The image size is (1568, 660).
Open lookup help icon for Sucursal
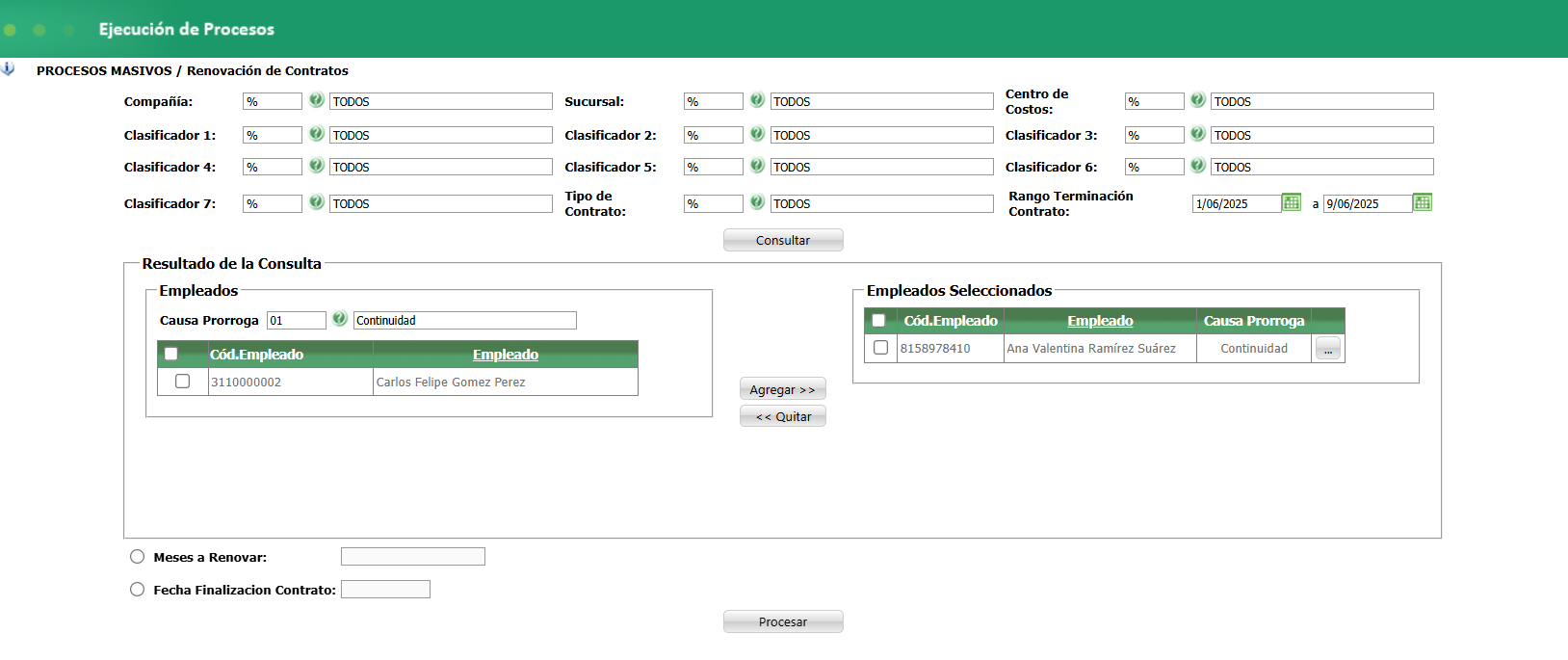point(757,100)
